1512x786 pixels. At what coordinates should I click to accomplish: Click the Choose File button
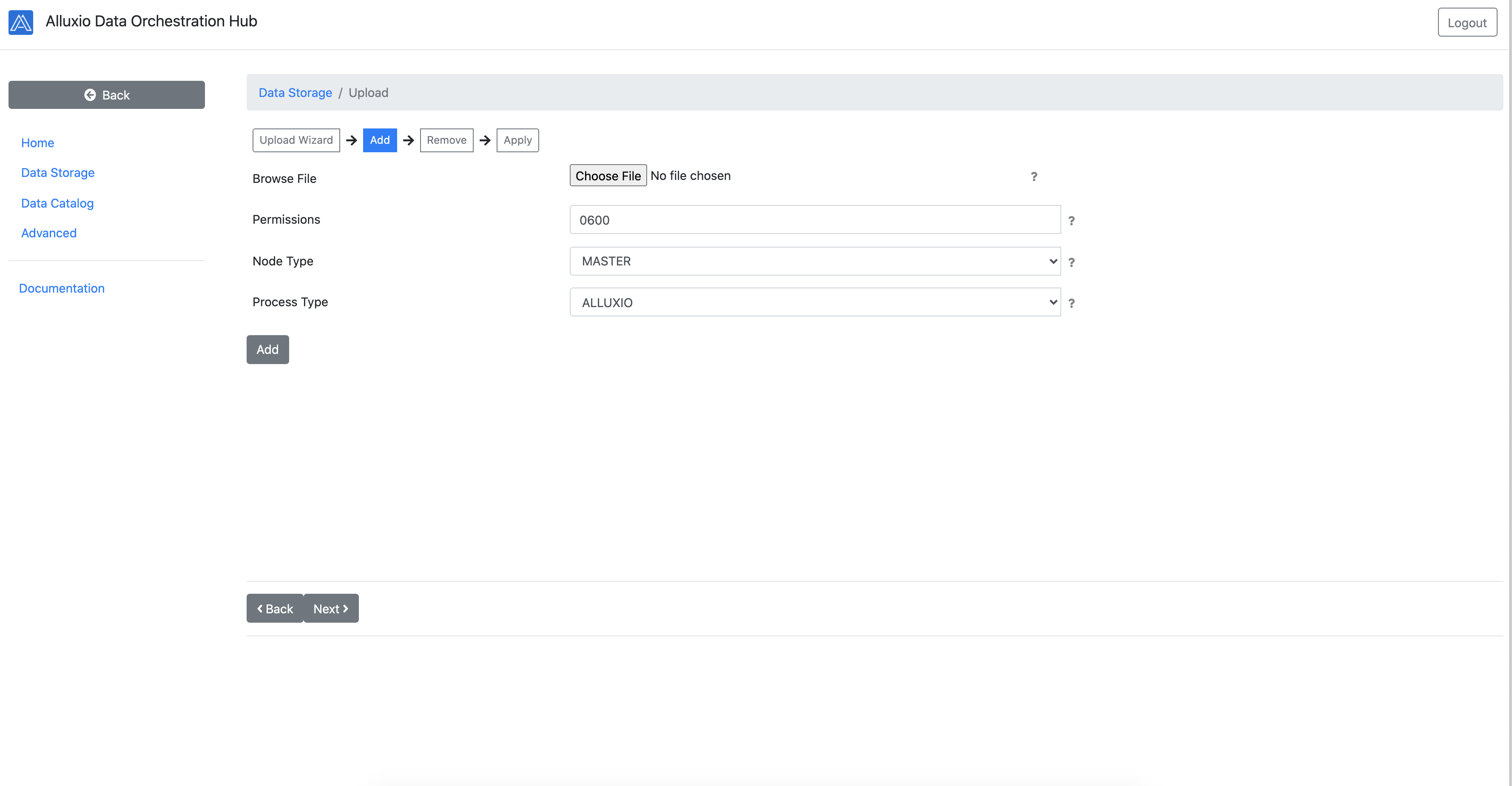608,176
